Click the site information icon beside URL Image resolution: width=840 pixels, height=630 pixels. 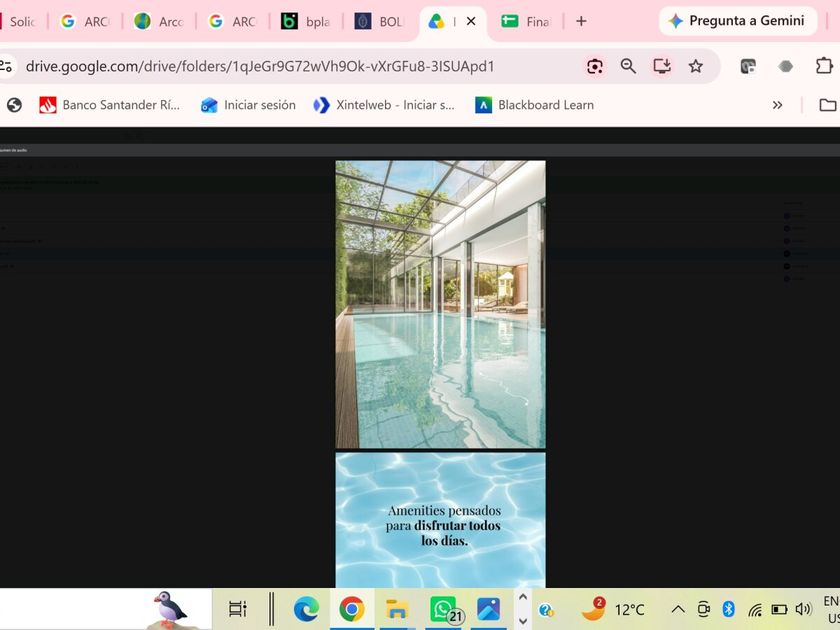coord(6,66)
